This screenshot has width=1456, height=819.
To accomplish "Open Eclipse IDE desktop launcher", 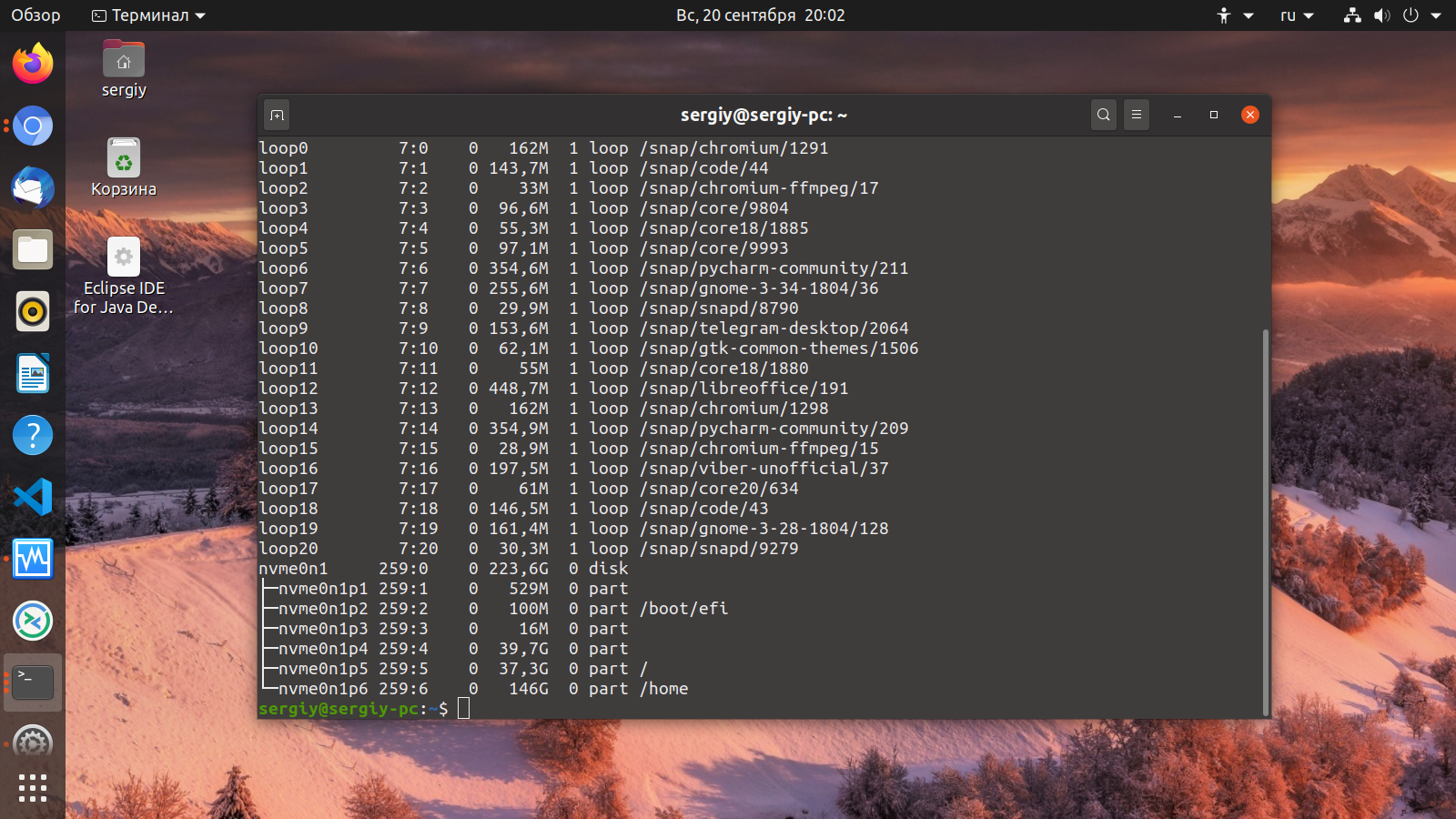I will pos(124,278).
